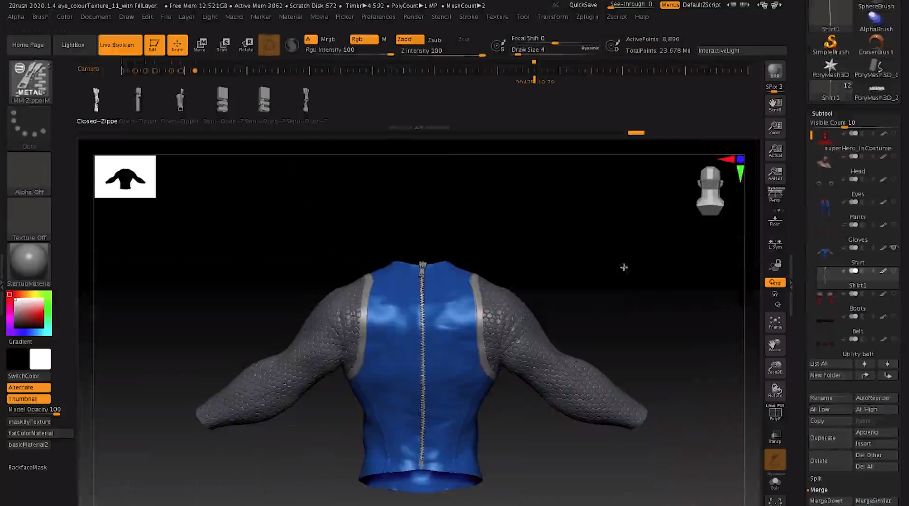Select the Move transform icon

pos(201,45)
